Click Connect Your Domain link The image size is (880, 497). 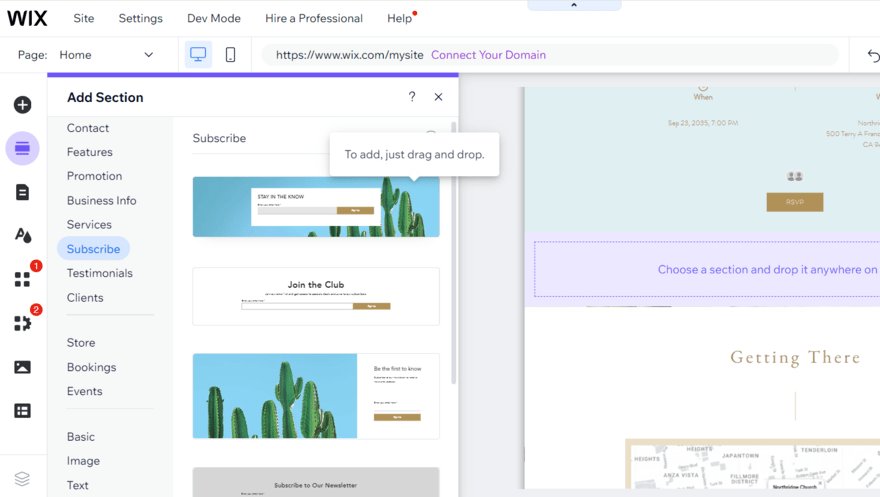[x=488, y=55]
